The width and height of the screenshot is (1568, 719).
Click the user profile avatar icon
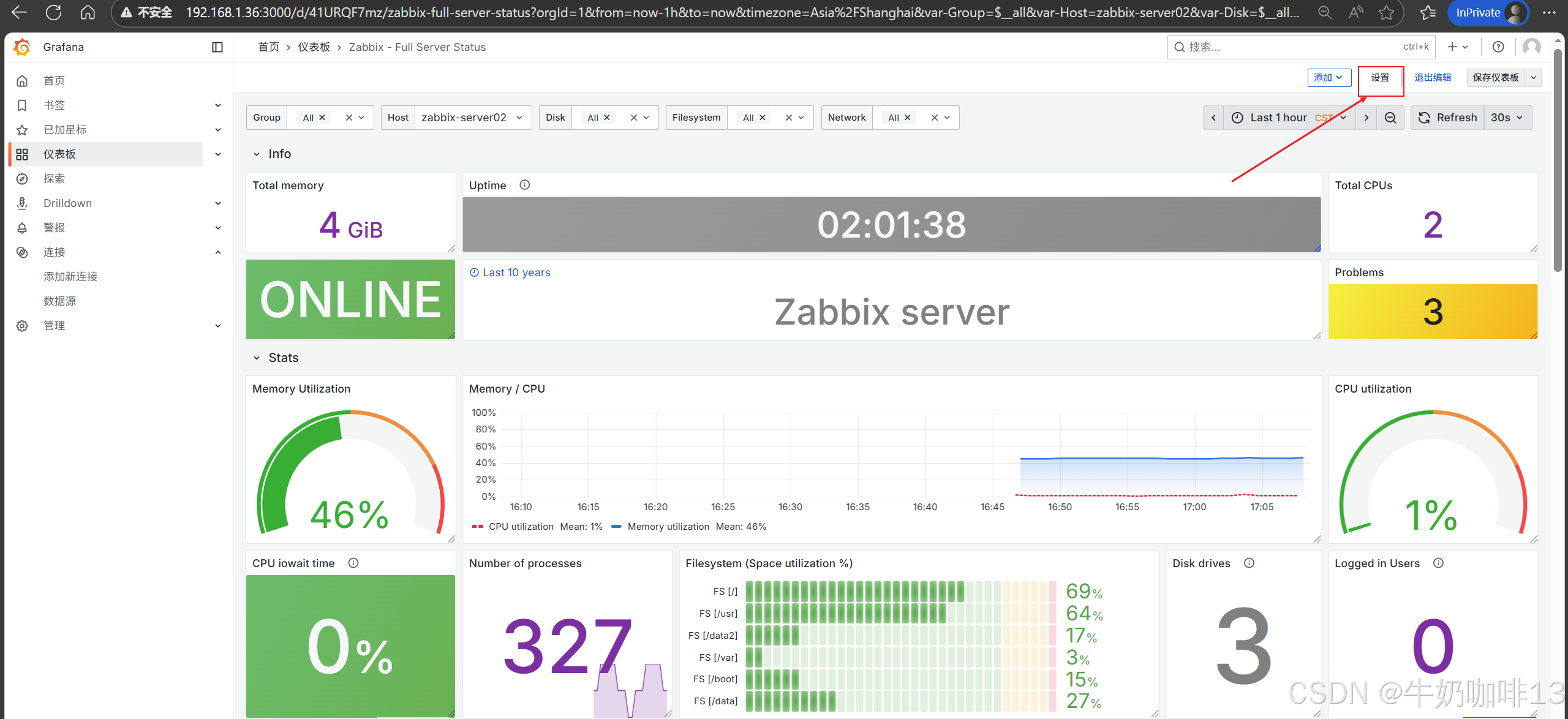pyautogui.click(x=1532, y=47)
